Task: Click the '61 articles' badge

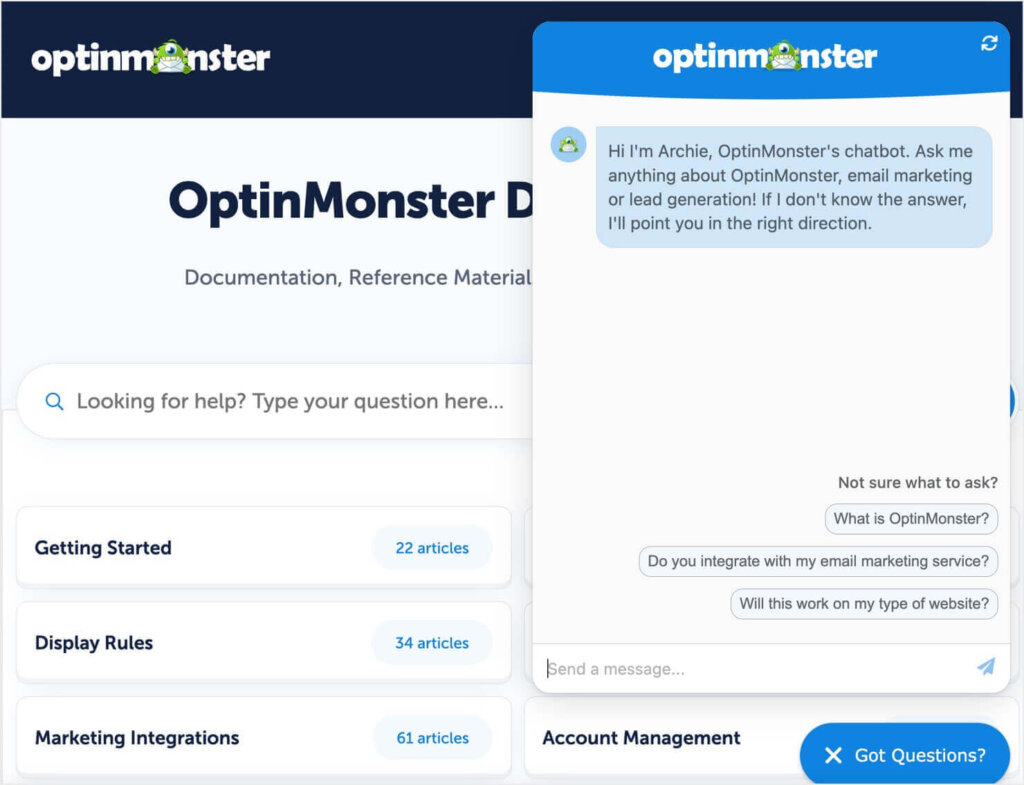Action: point(432,738)
